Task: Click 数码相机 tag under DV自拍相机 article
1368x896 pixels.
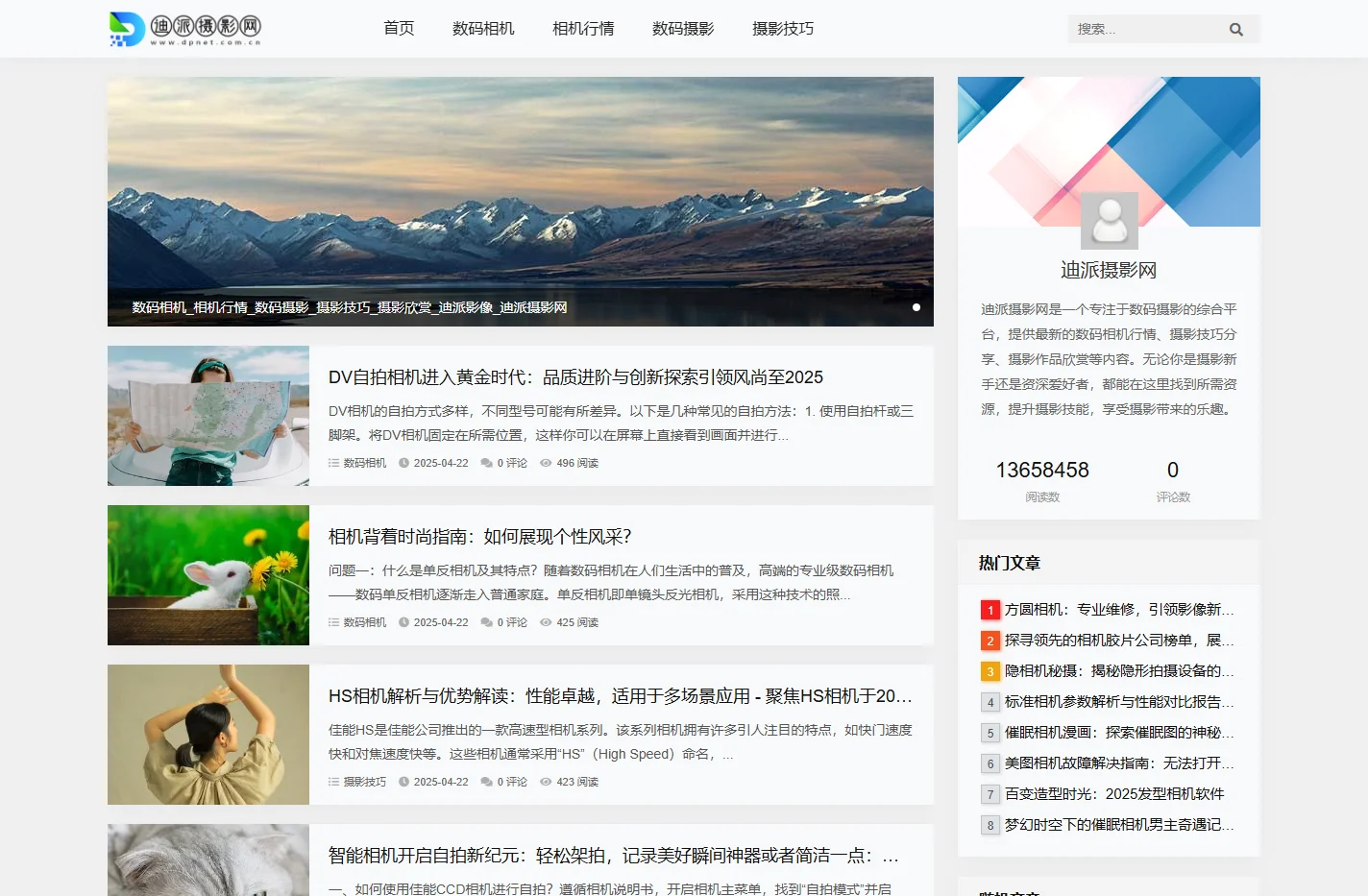Action: click(365, 463)
